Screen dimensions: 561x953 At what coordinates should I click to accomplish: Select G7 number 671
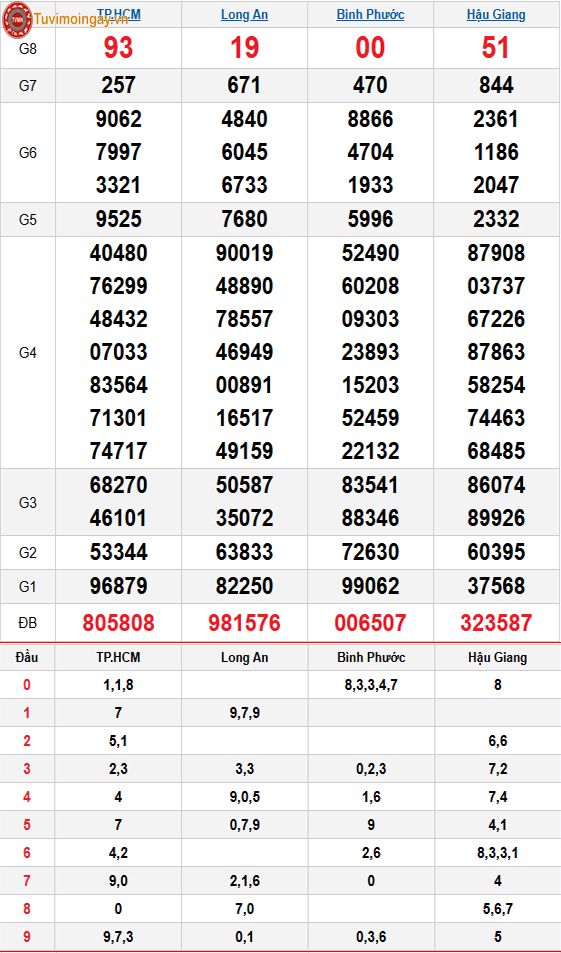tap(244, 85)
